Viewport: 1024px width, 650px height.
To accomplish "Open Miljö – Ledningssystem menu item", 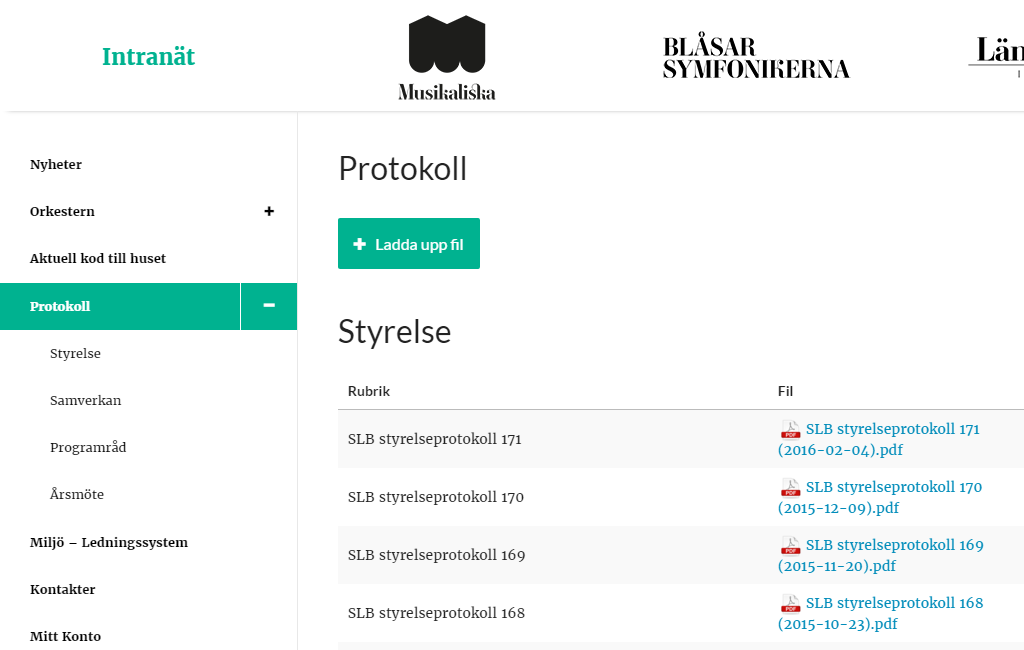I will click(x=109, y=542).
